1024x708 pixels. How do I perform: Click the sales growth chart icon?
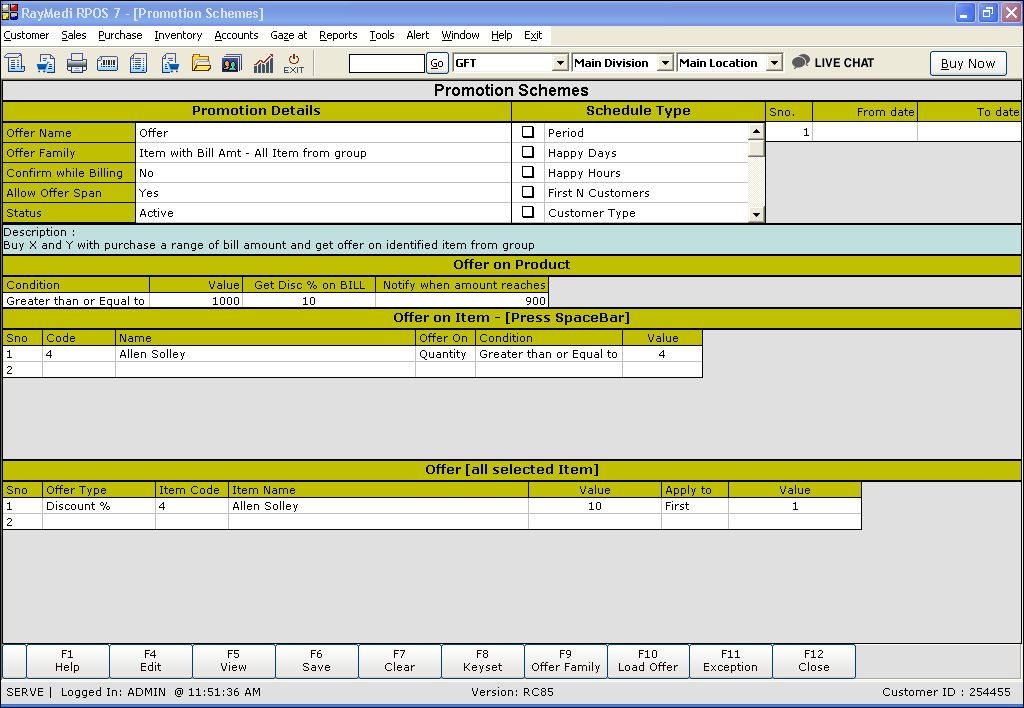tap(263, 63)
